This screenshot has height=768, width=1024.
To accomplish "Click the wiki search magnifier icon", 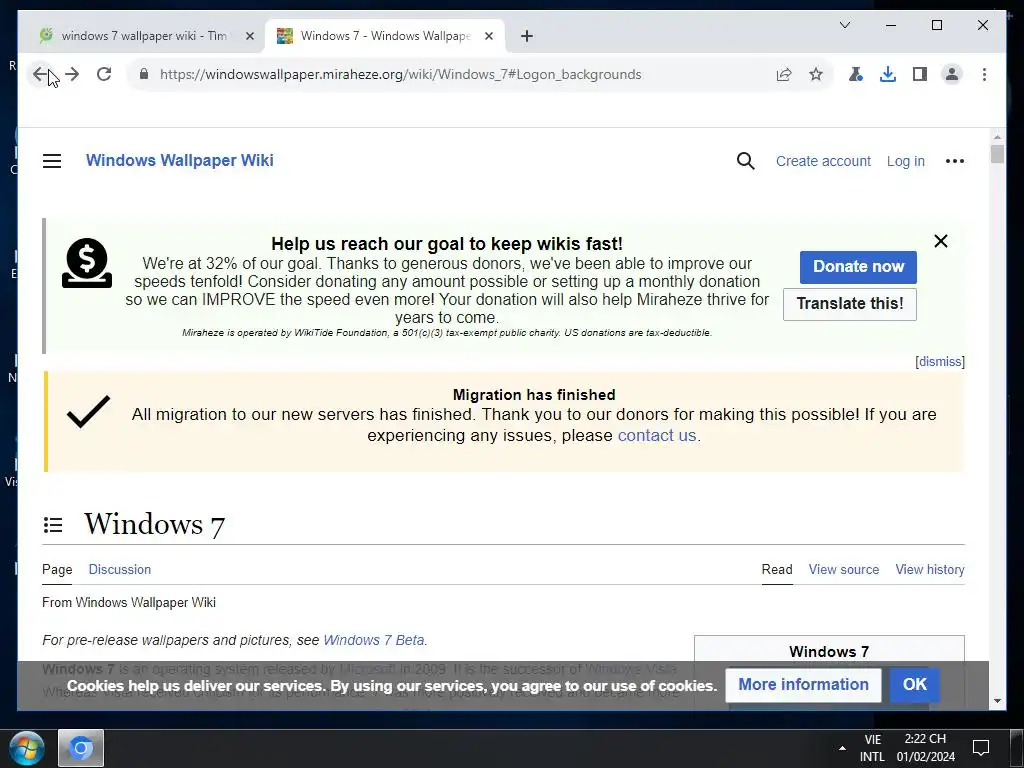I will click(x=745, y=161).
